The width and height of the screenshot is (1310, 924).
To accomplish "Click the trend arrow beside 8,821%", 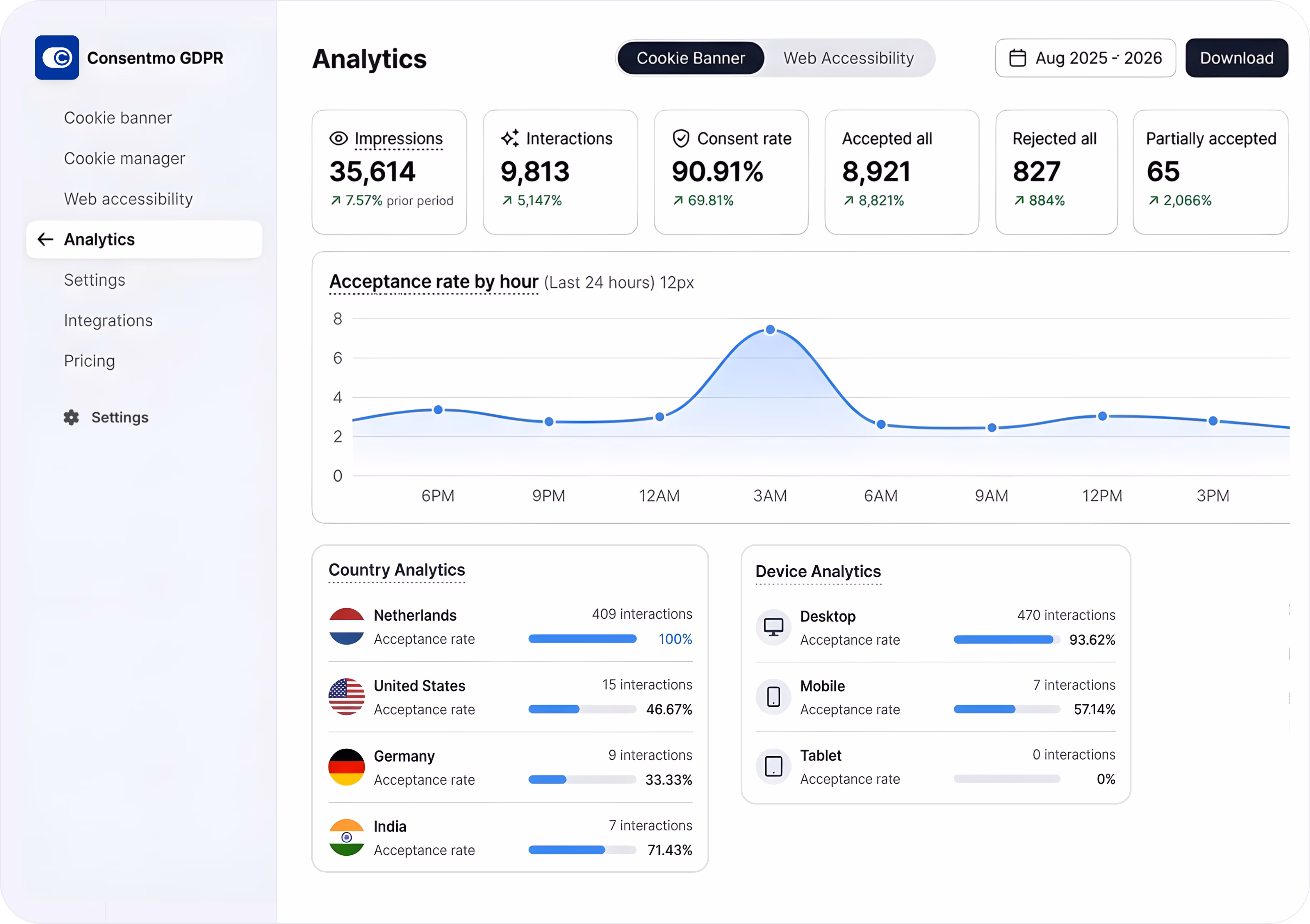I will click(x=849, y=200).
